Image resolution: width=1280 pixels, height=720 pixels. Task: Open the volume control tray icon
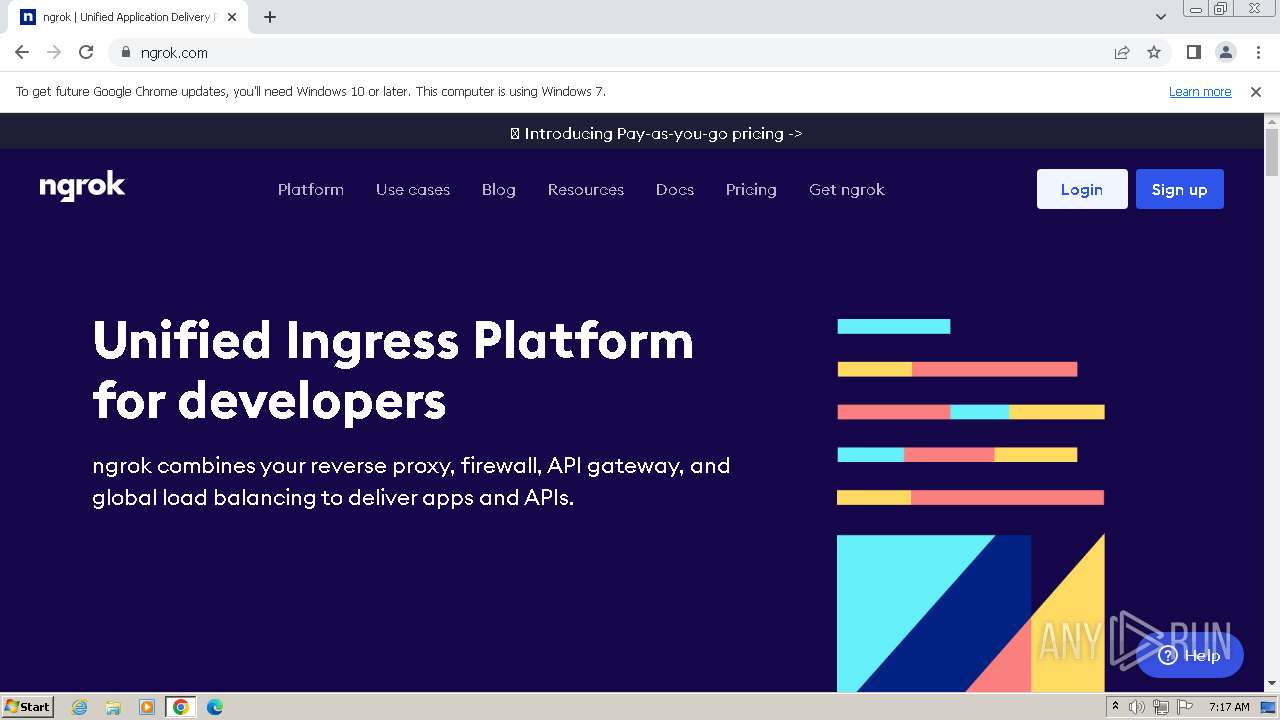pyautogui.click(x=1137, y=707)
